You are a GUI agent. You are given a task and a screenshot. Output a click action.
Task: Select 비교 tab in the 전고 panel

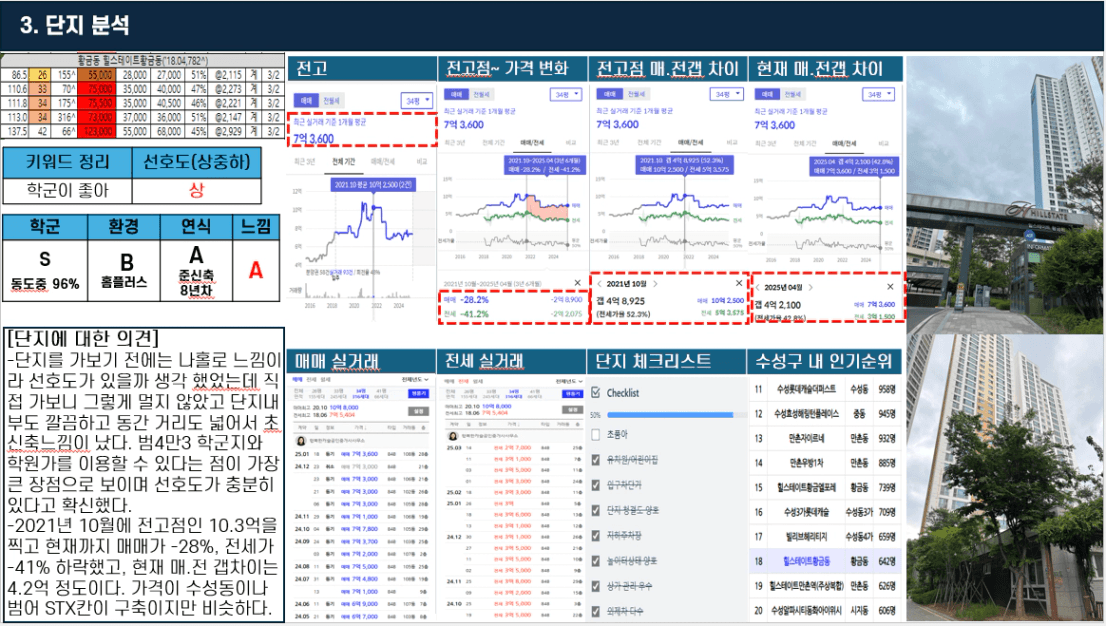coord(422,162)
